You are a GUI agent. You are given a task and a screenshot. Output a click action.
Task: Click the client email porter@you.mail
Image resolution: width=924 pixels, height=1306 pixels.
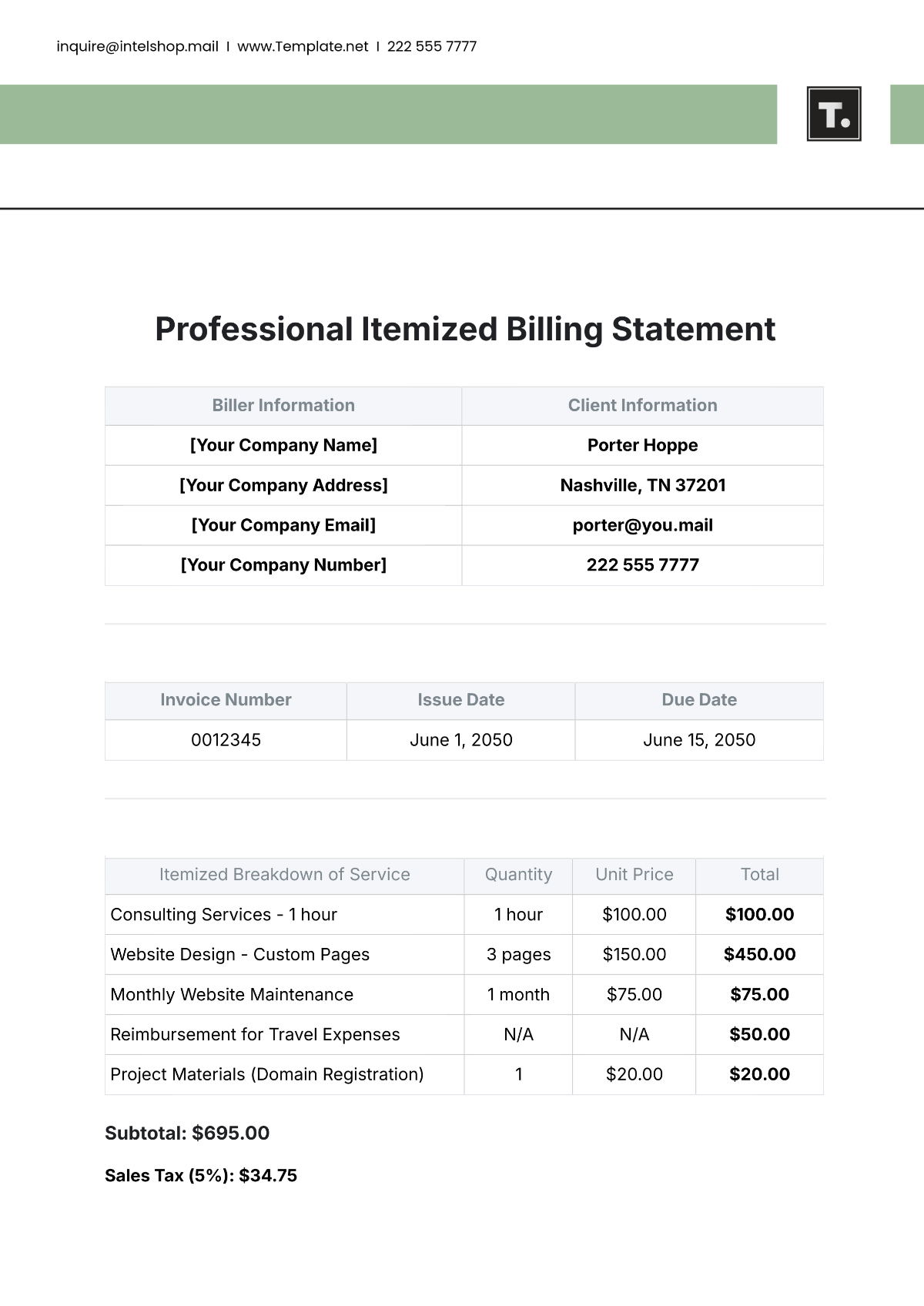tap(643, 525)
